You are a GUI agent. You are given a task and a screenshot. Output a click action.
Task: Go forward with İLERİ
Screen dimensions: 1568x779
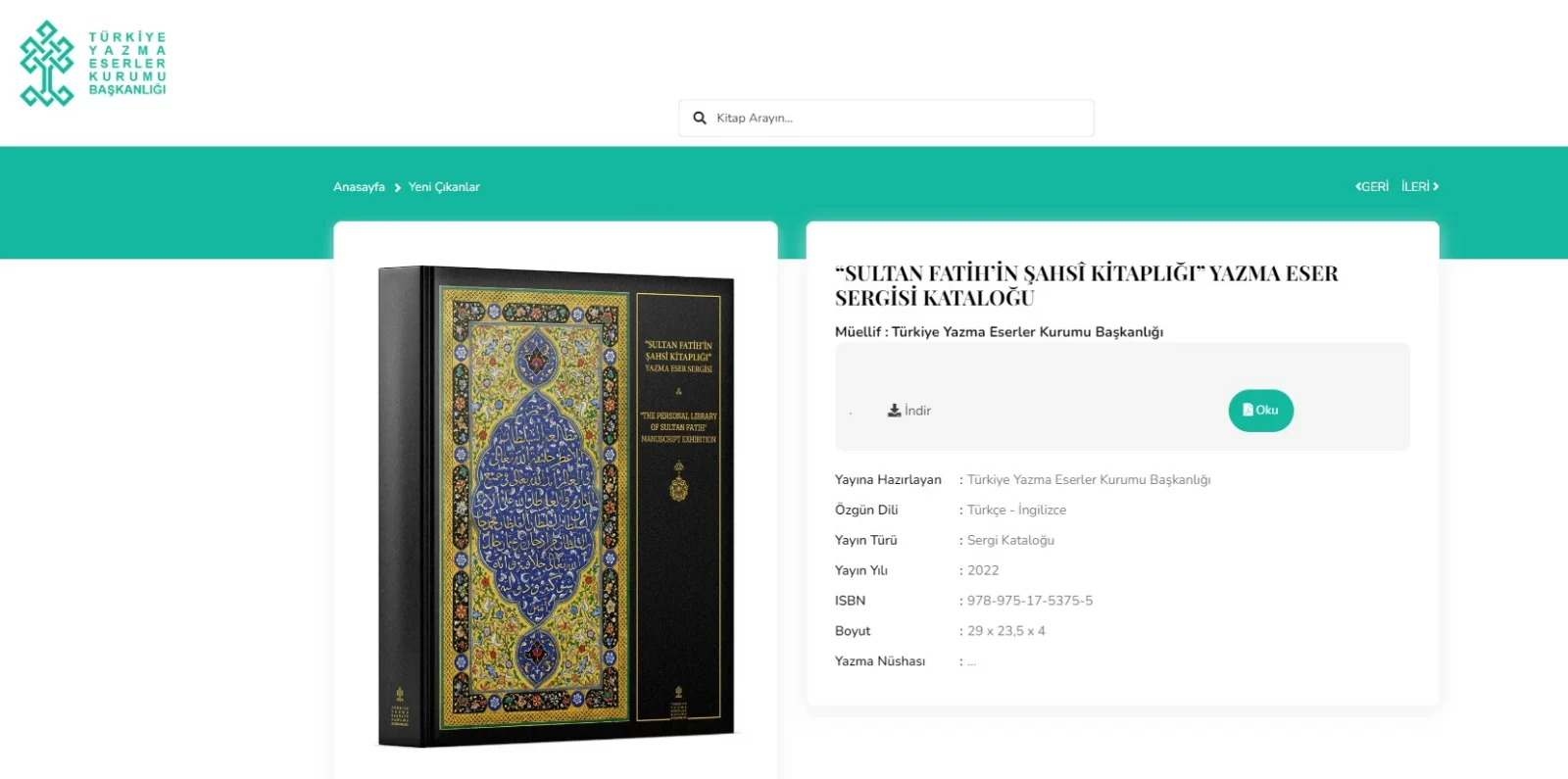click(x=1420, y=186)
